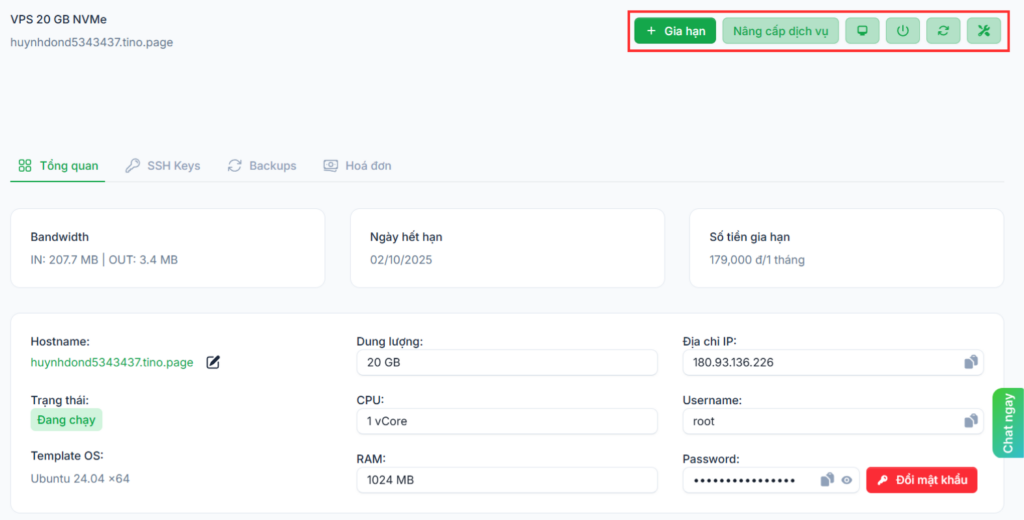Copy the password using the copy icon
Image resolution: width=1024 pixels, height=520 pixels.
coord(827,480)
